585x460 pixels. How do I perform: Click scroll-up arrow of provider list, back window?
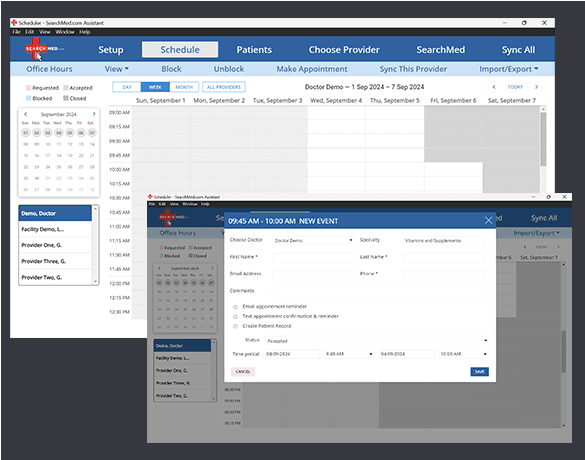(x=96, y=209)
